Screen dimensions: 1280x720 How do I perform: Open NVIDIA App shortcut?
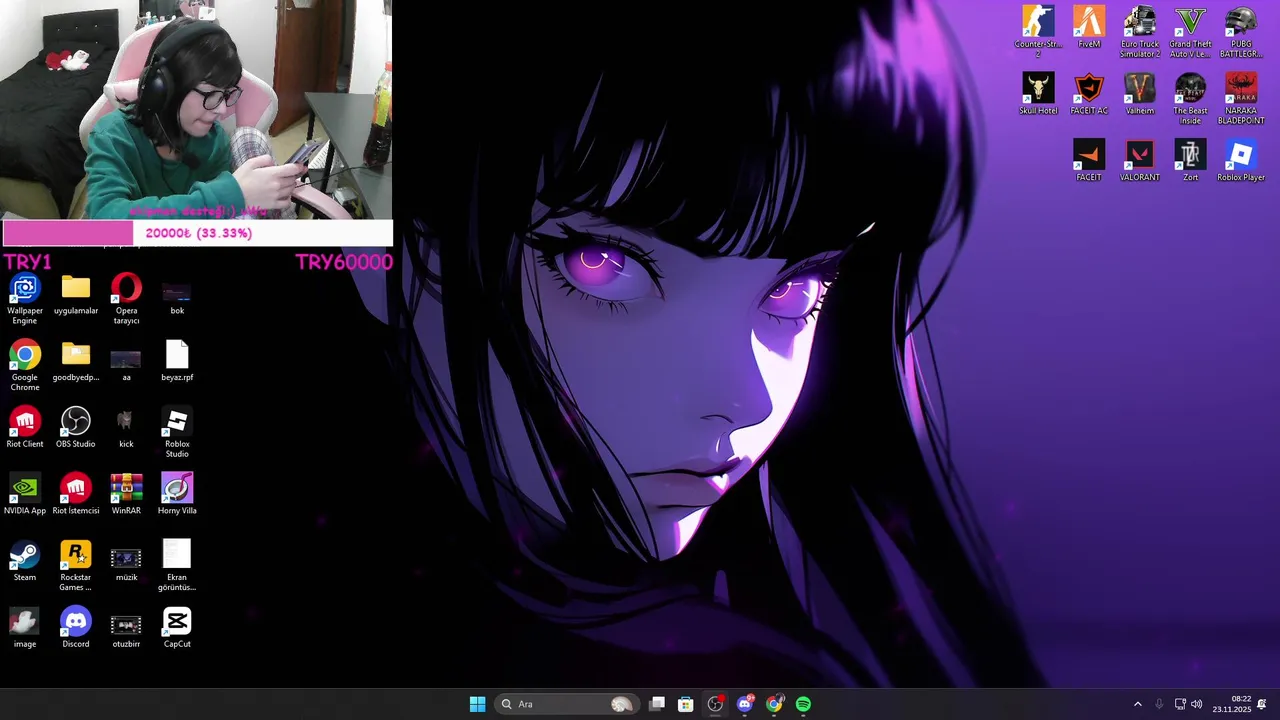[x=25, y=495]
